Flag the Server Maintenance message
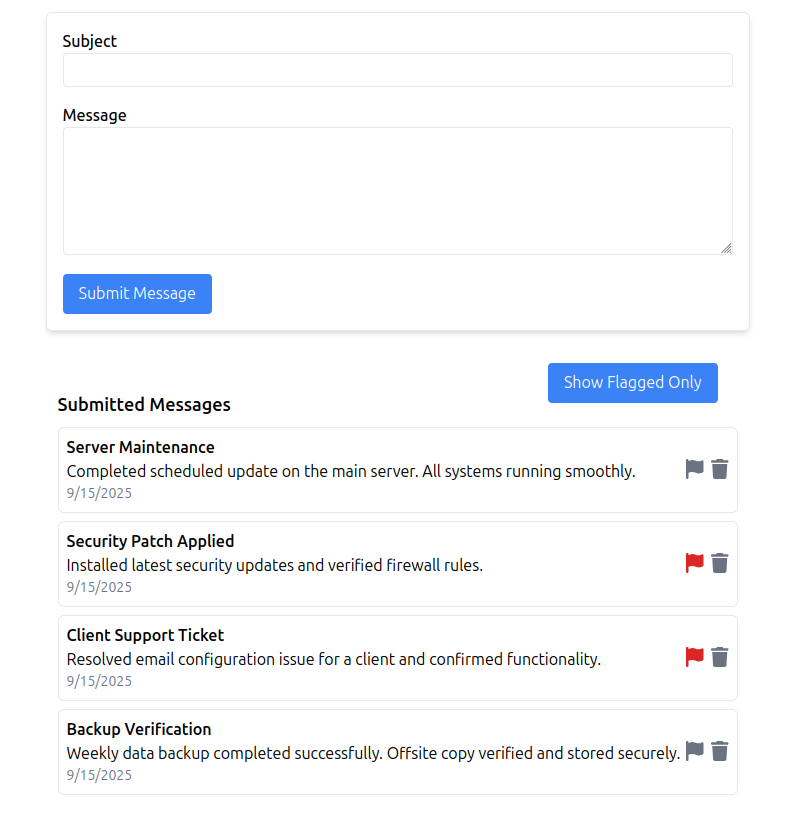This screenshot has height=825, width=806. pos(694,469)
